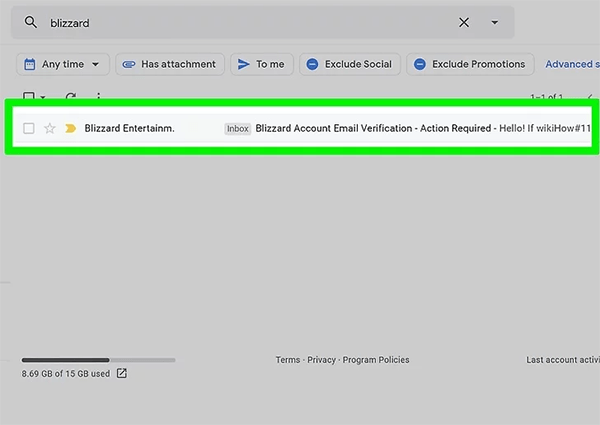Toggle the yellow importance marker

[x=70, y=128]
